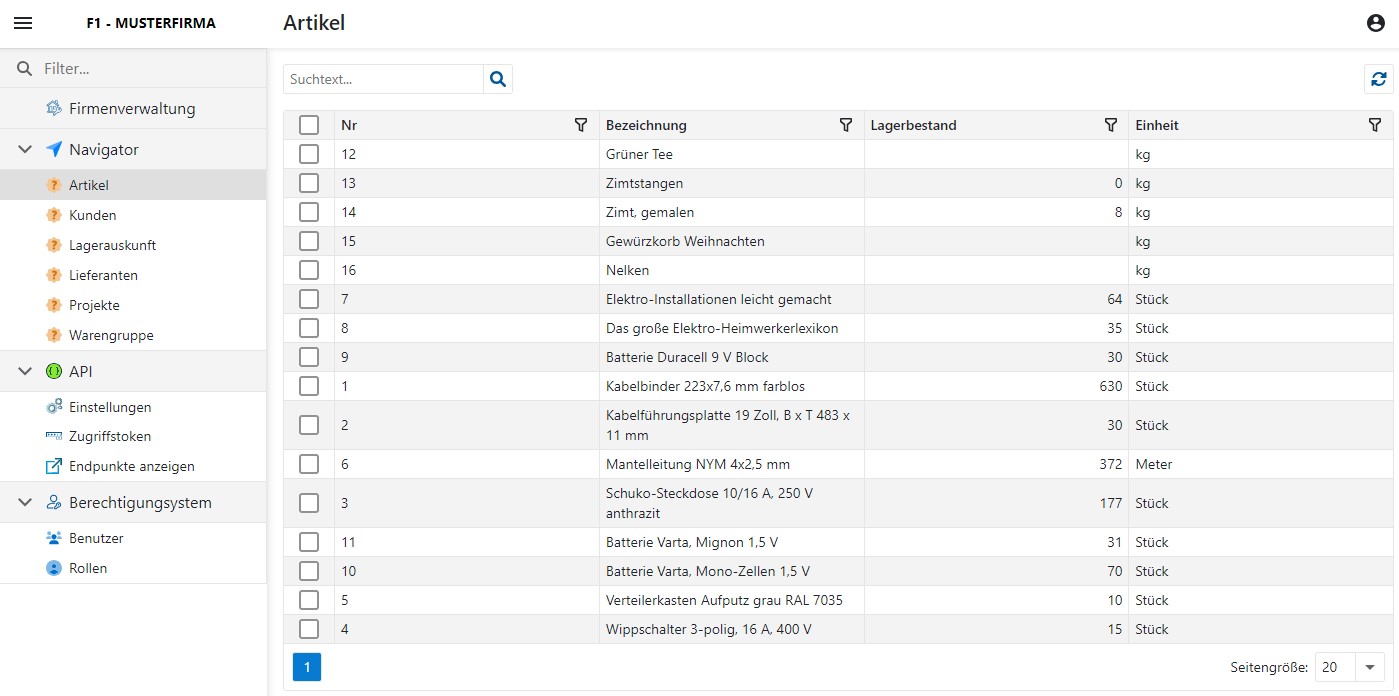
Task: Click the user account profile icon
Action: [x=1376, y=23]
